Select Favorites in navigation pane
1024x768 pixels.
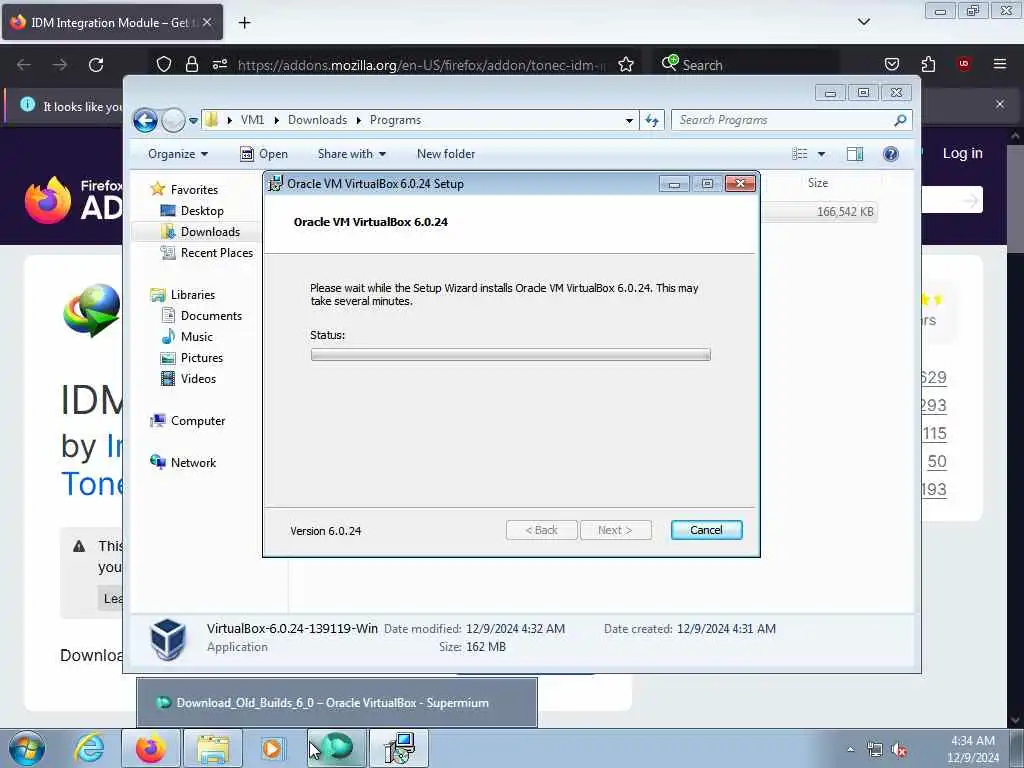coord(184,189)
